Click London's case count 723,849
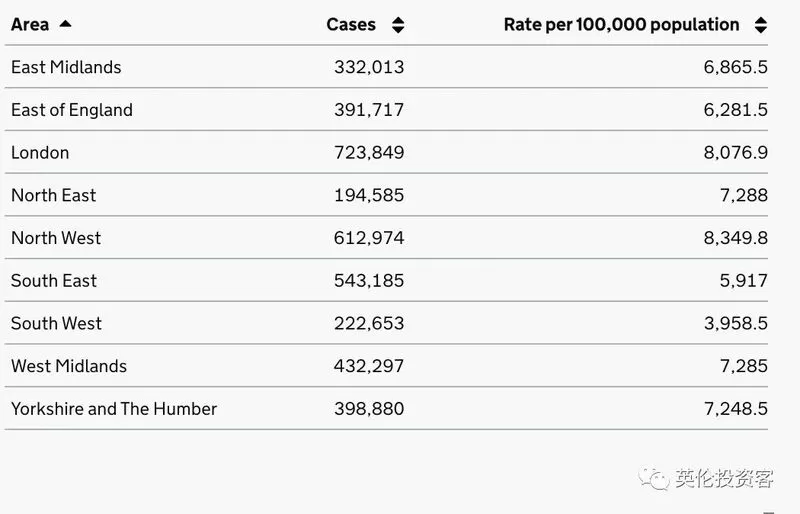800x514 pixels. click(x=369, y=152)
